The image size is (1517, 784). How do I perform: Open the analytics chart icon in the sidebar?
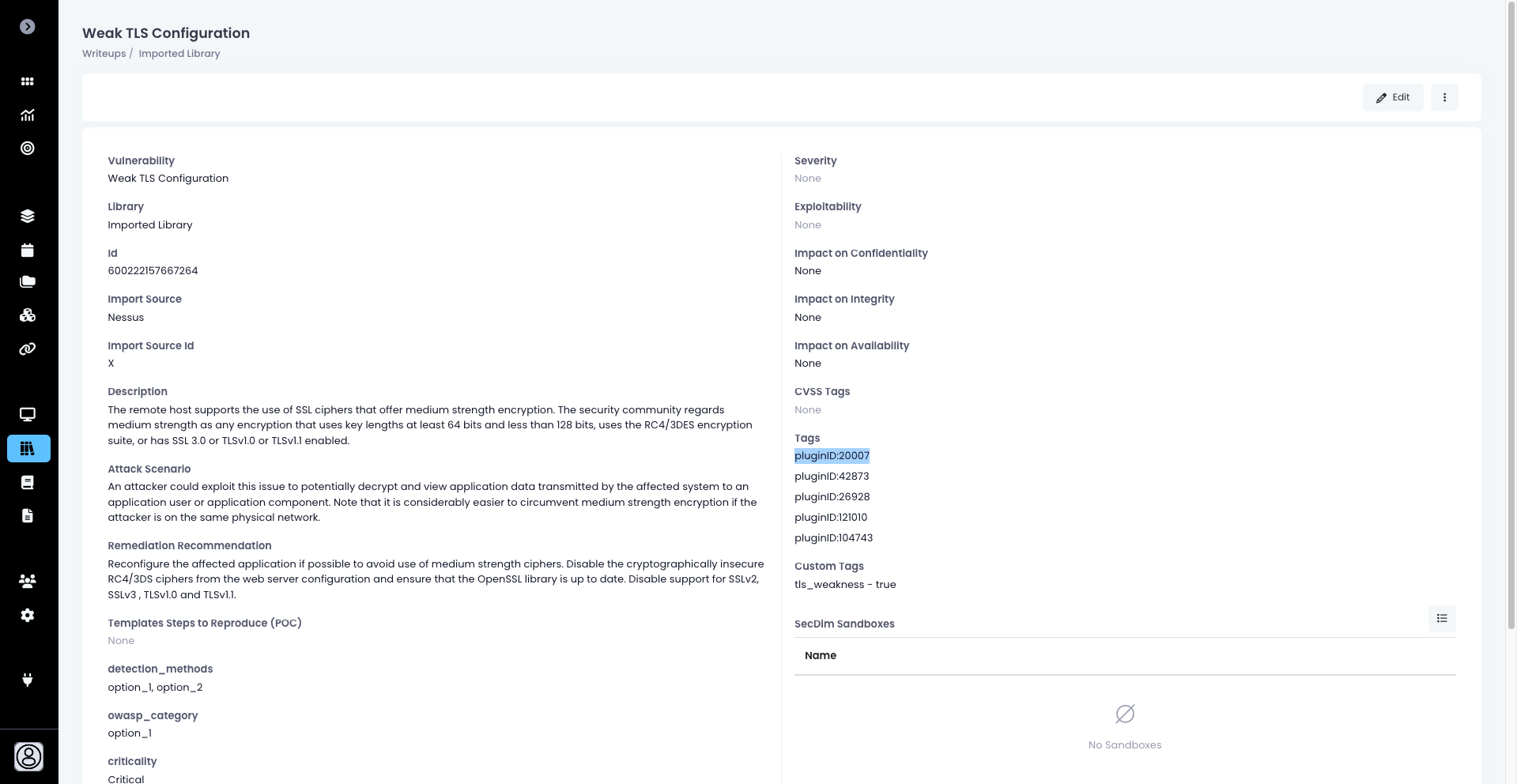(x=28, y=115)
